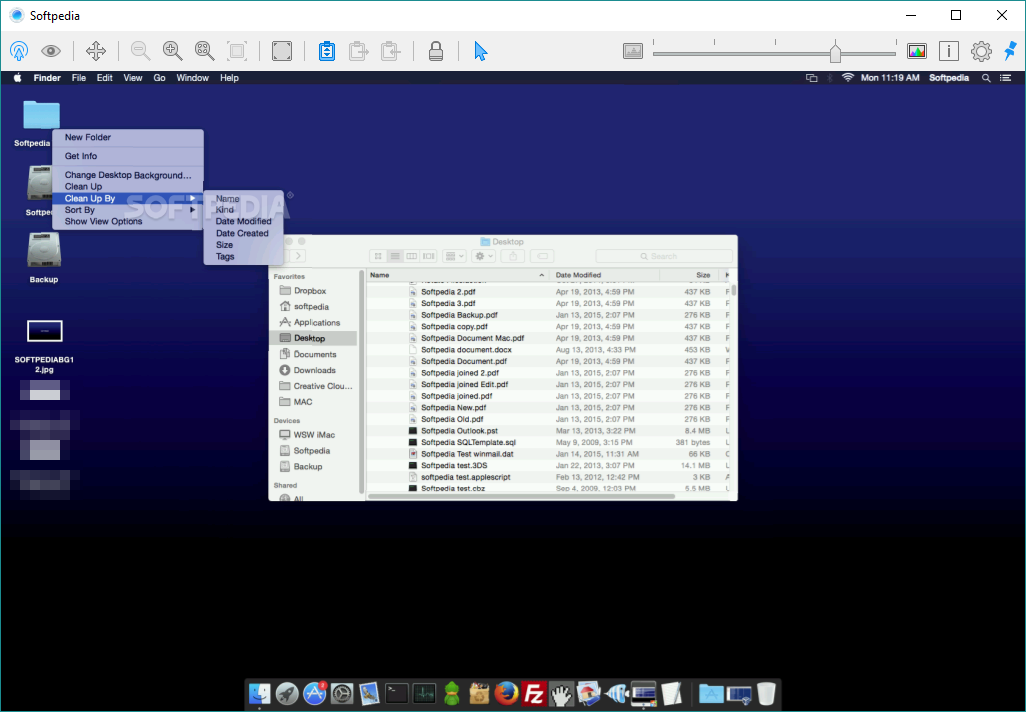The height and width of the screenshot is (712, 1026).
Task: Toggle the observe mode eye icon
Action: point(51,50)
